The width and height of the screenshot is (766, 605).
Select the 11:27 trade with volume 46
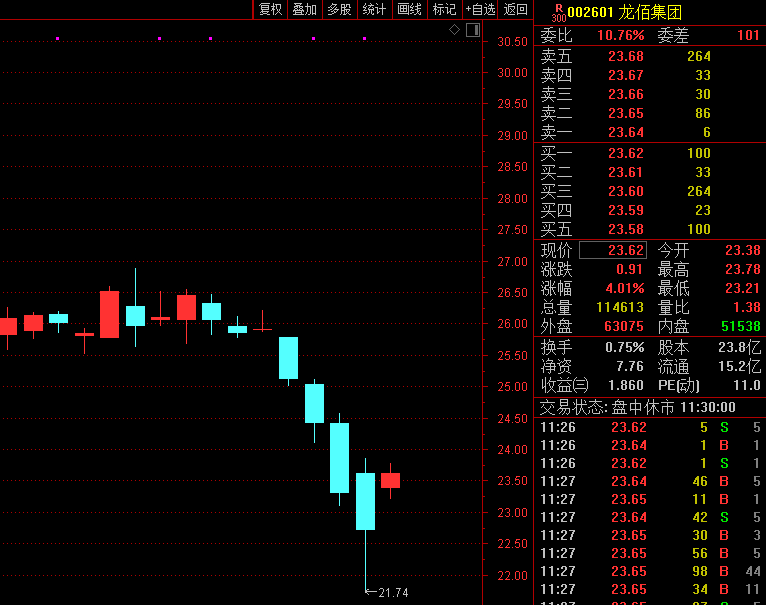(650, 481)
